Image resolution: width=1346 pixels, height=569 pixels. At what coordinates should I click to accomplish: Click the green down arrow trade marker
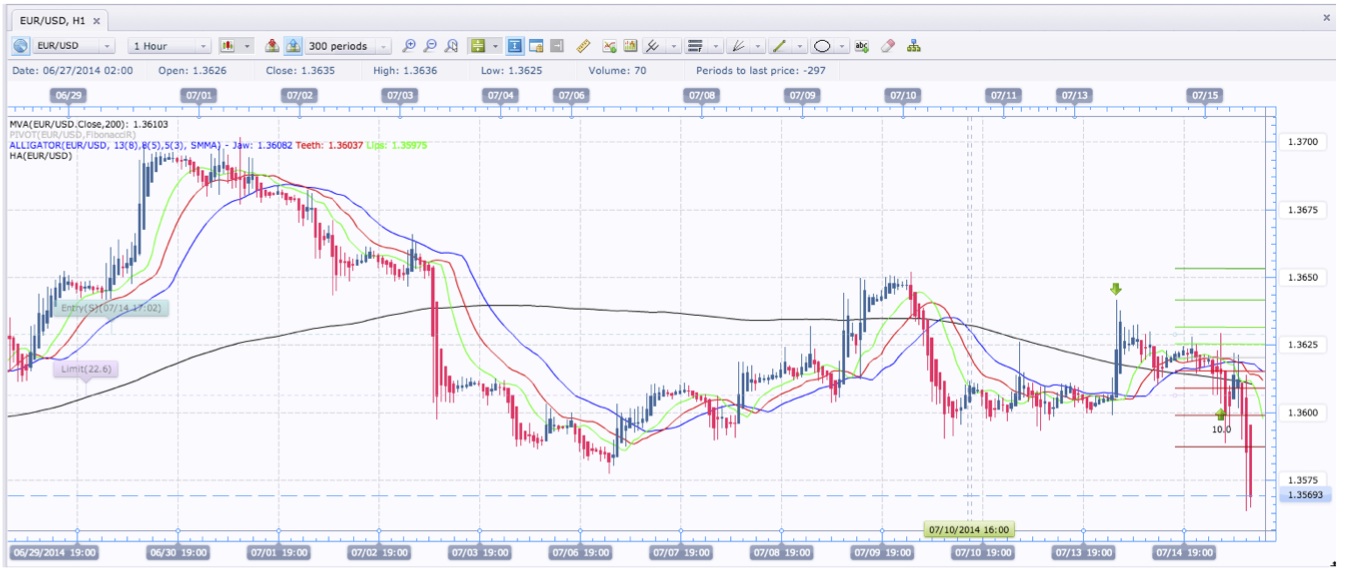pos(1116,290)
